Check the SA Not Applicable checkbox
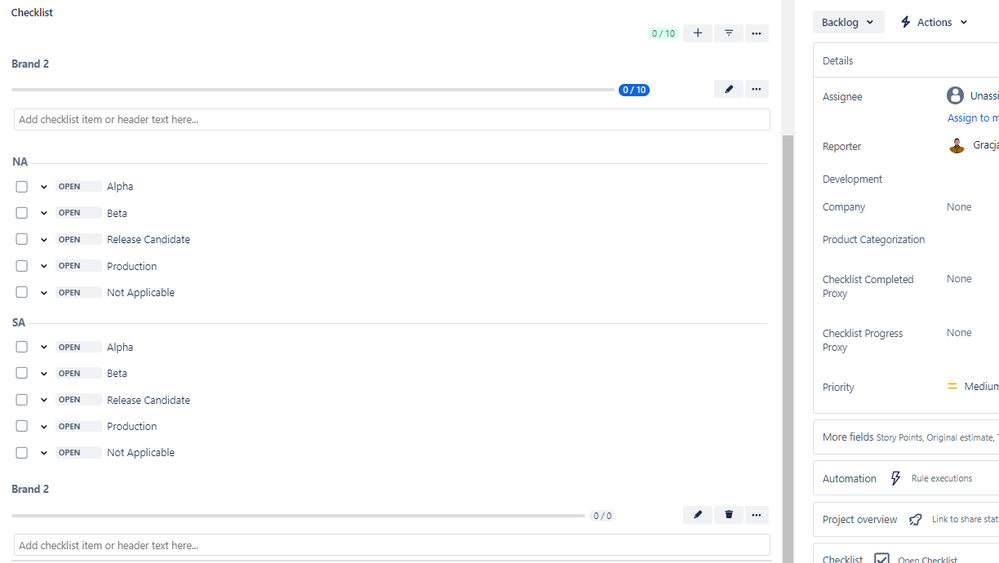999x563 pixels. pyautogui.click(x=22, y=453)
